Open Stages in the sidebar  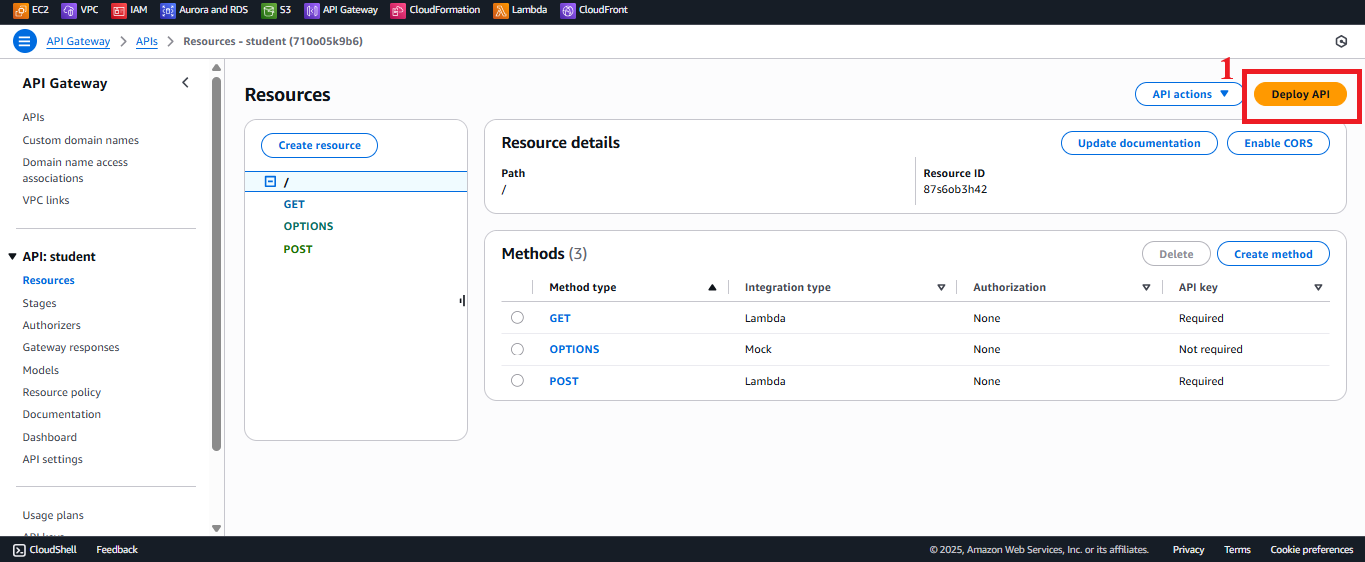pos(40,303)
